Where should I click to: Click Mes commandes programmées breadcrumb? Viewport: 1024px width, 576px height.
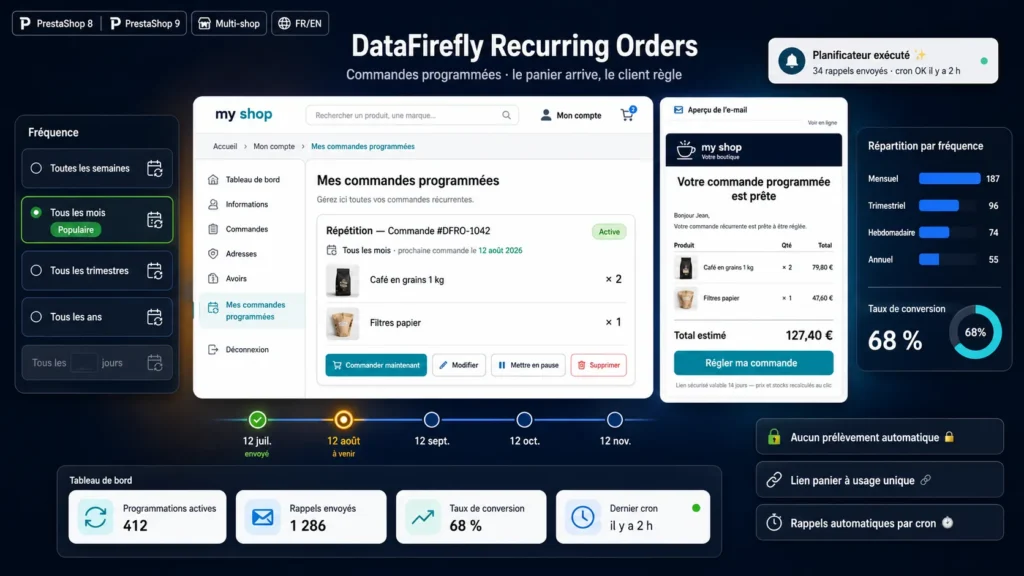362,146
